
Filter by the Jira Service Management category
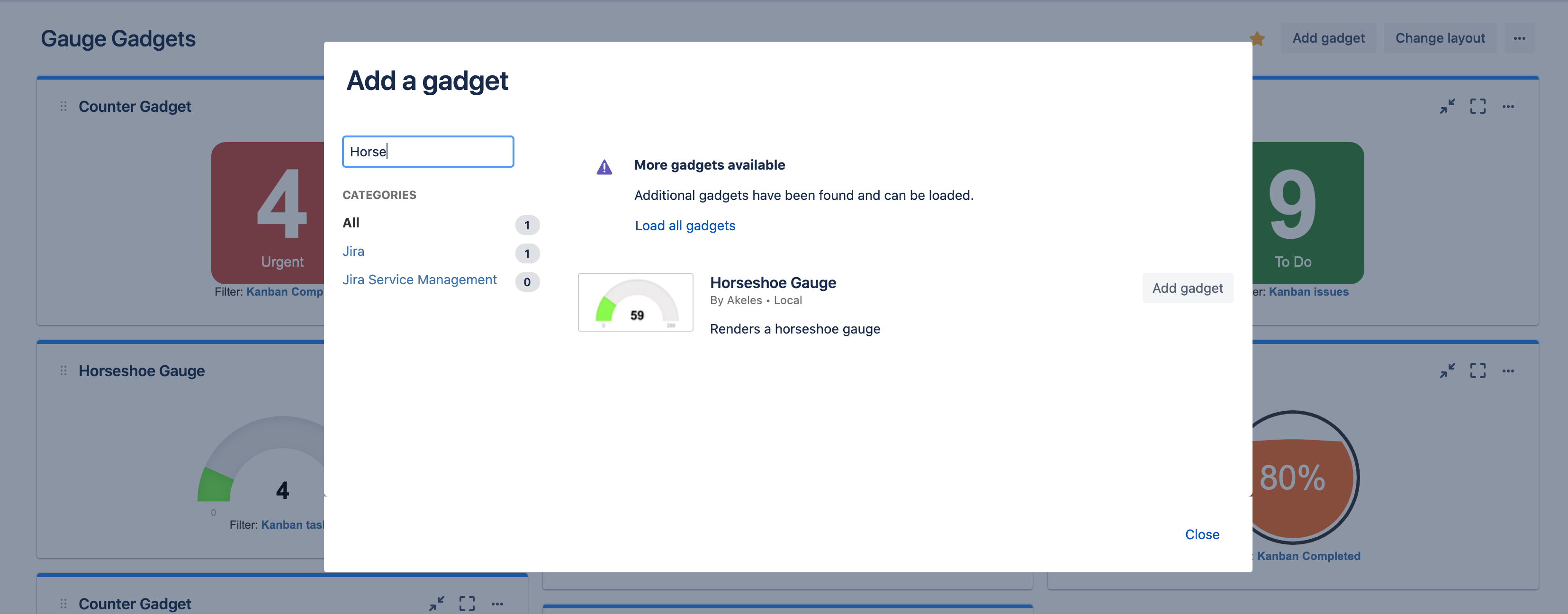click(419, 280)
